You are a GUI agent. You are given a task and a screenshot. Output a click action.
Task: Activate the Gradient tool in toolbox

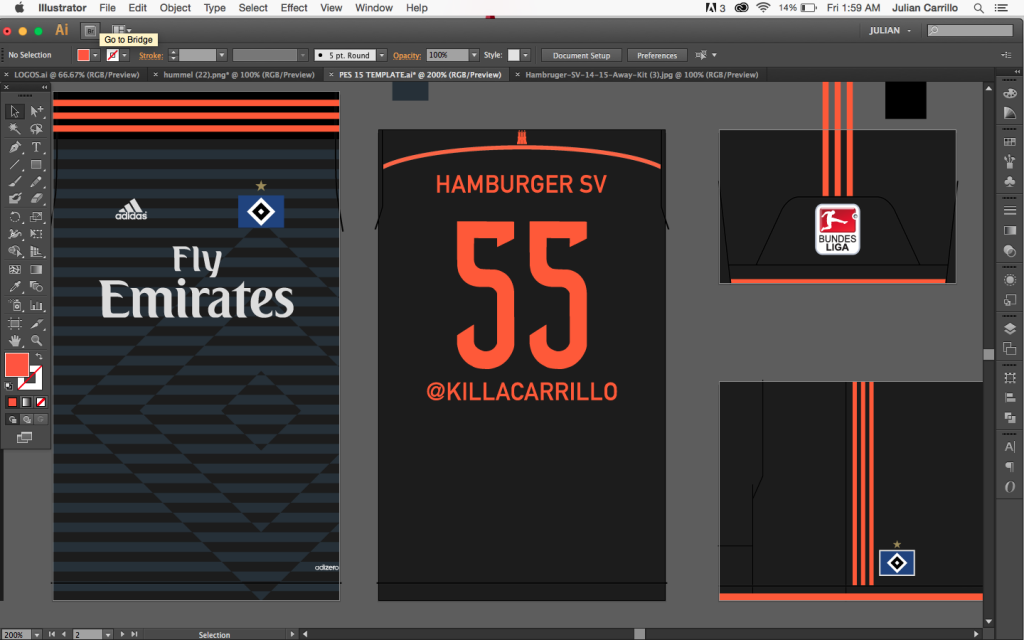point(37,269)
